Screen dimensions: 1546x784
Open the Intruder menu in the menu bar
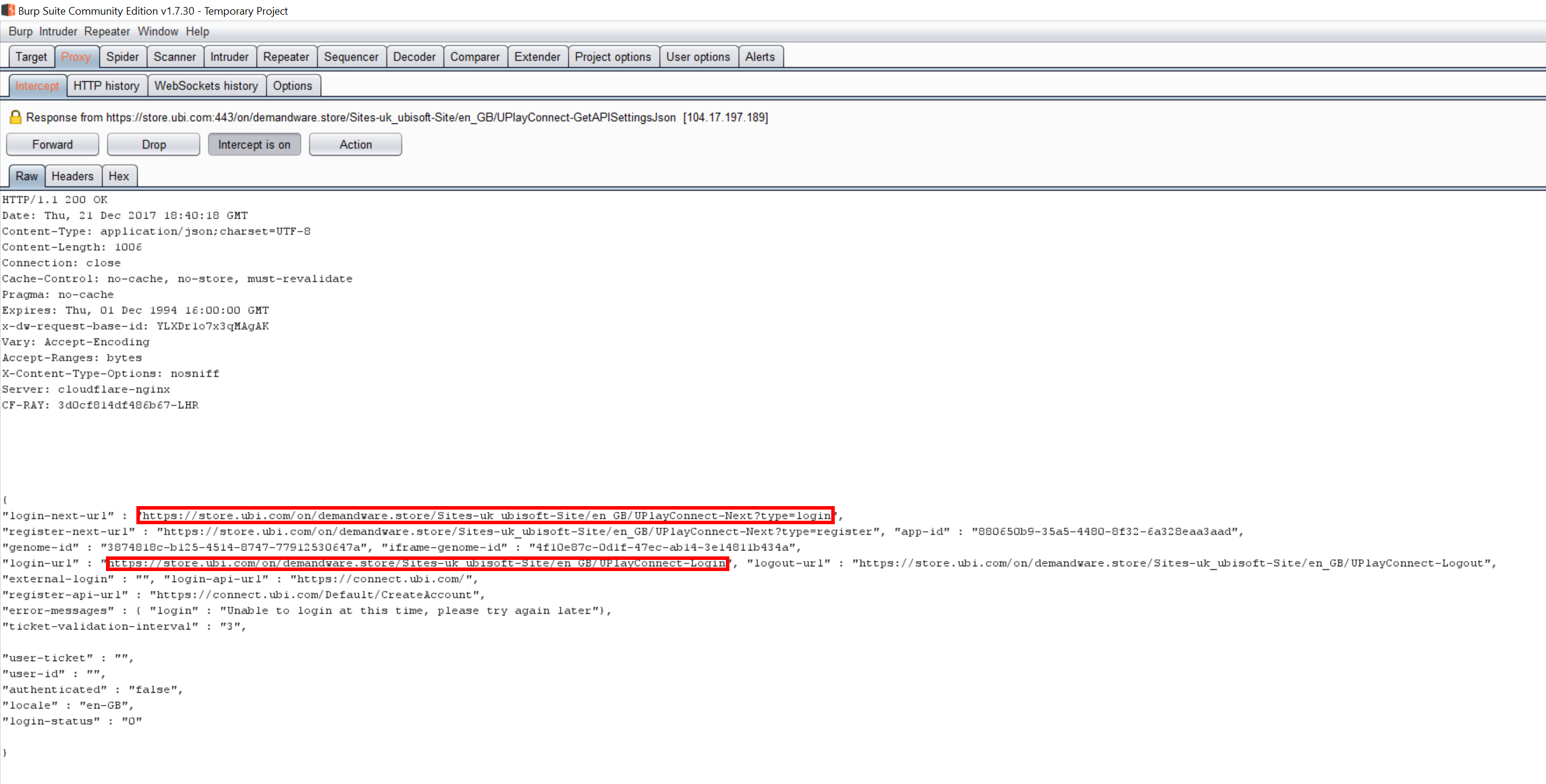[x=58, y=31]
